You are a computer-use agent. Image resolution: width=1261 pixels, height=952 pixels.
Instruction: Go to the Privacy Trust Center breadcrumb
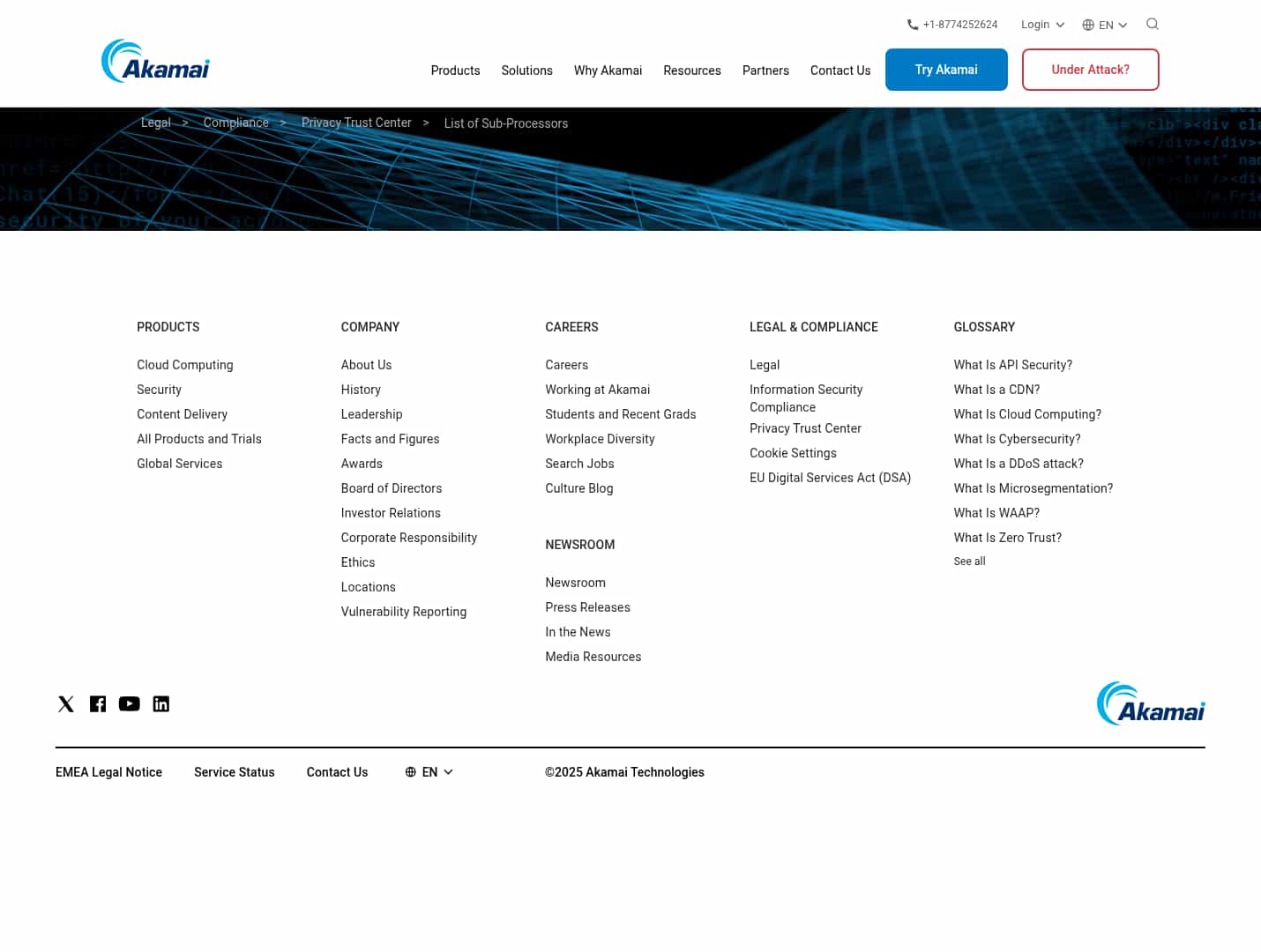click(x=356, y=123)
